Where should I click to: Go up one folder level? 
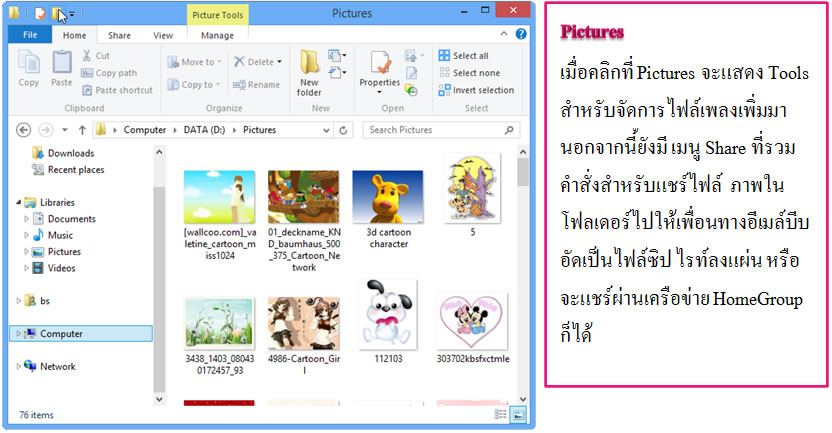[82, 130]
